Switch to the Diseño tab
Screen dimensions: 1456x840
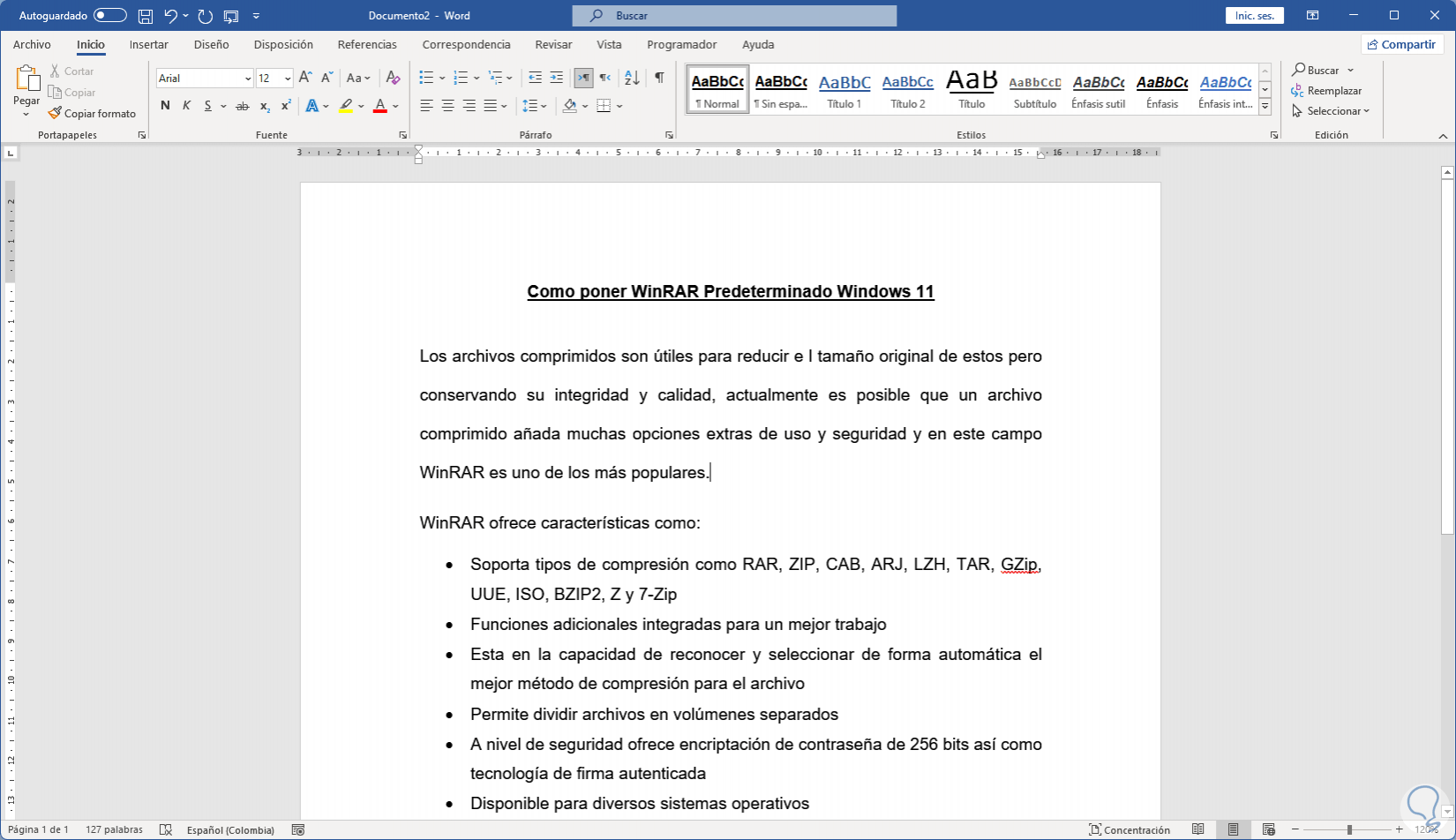pyautogui.click(x=212, y=44)
